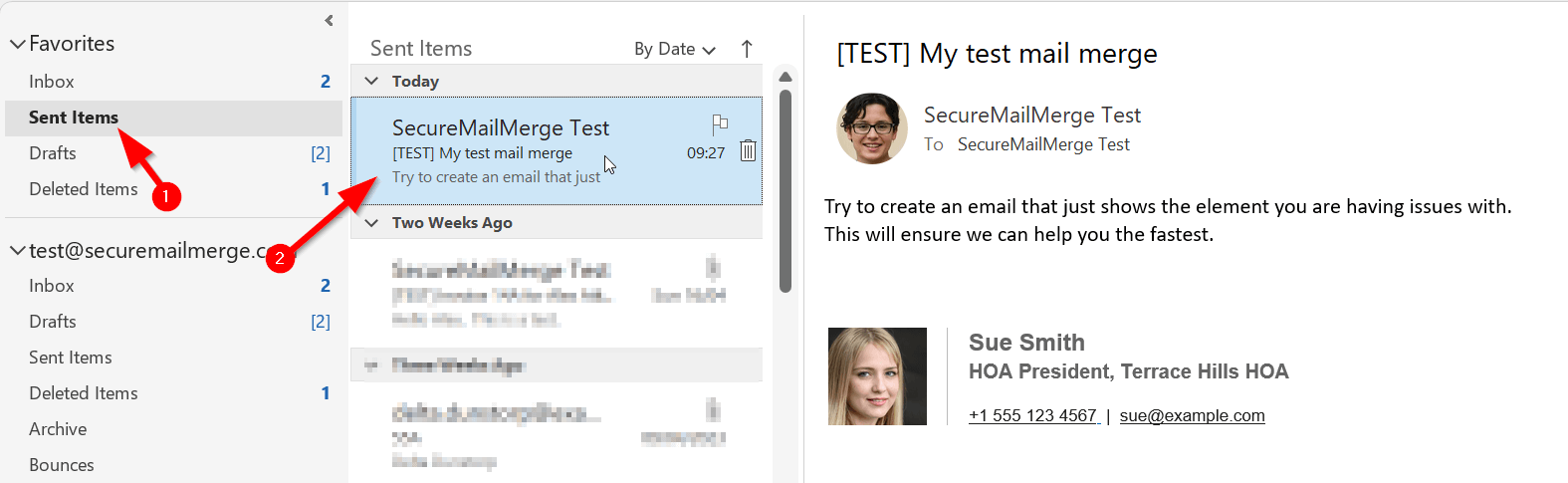Open Deleted Items under Favorites

coord(84,189)
